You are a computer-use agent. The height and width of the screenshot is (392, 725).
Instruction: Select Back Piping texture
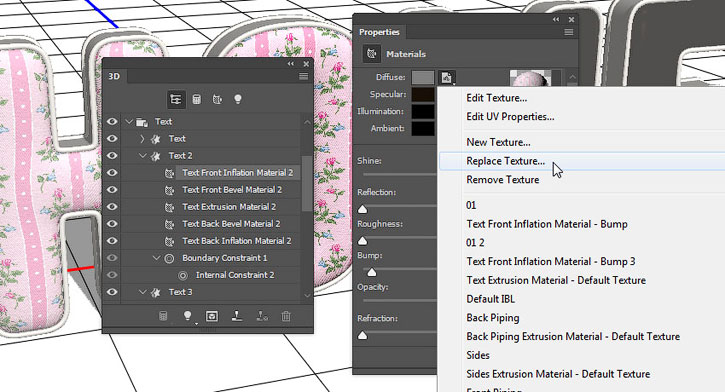(x=492, y=318)
